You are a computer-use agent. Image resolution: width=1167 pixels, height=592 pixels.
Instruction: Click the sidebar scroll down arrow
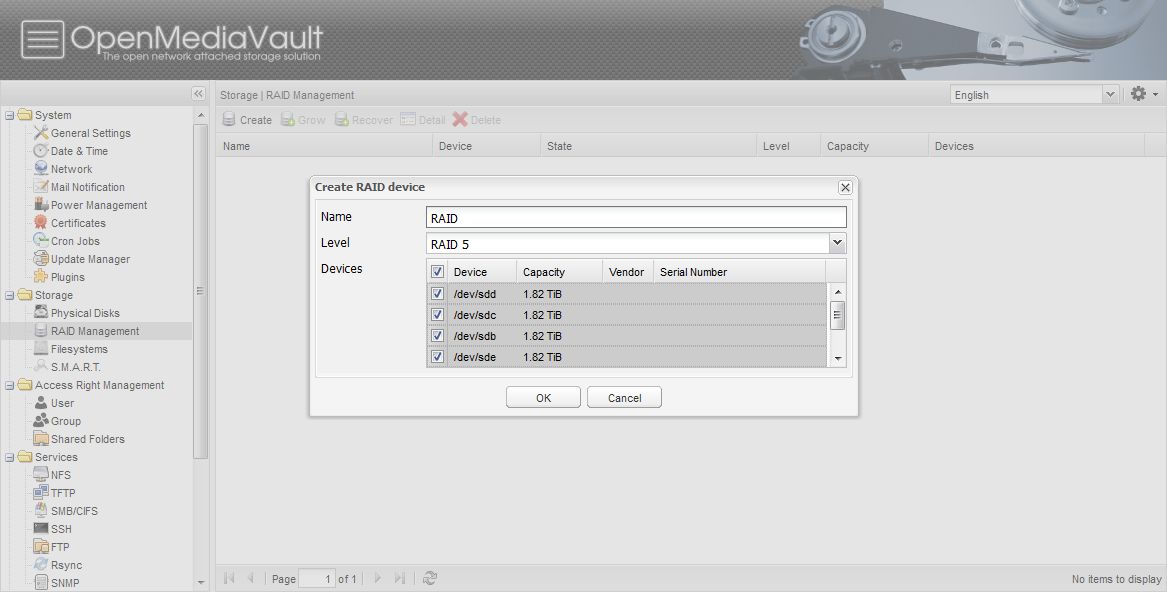point(201,582)
